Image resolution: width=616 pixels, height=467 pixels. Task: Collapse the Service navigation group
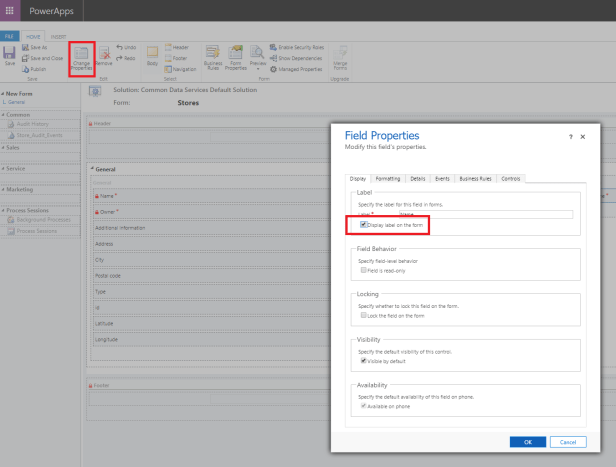(x=3, y=168)
